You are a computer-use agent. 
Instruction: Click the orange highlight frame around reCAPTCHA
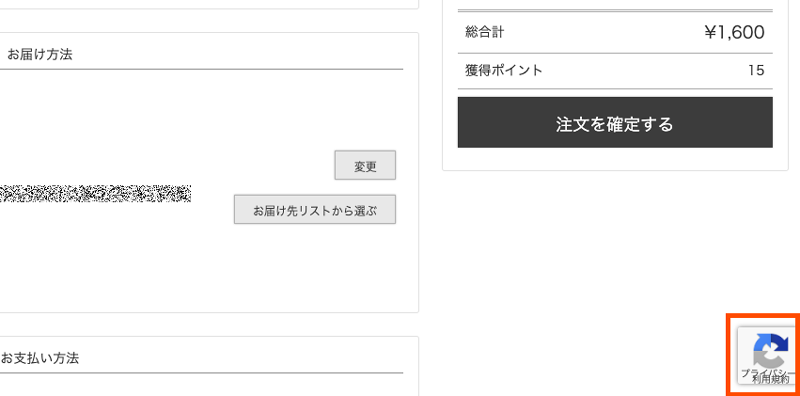coord(730,355)
